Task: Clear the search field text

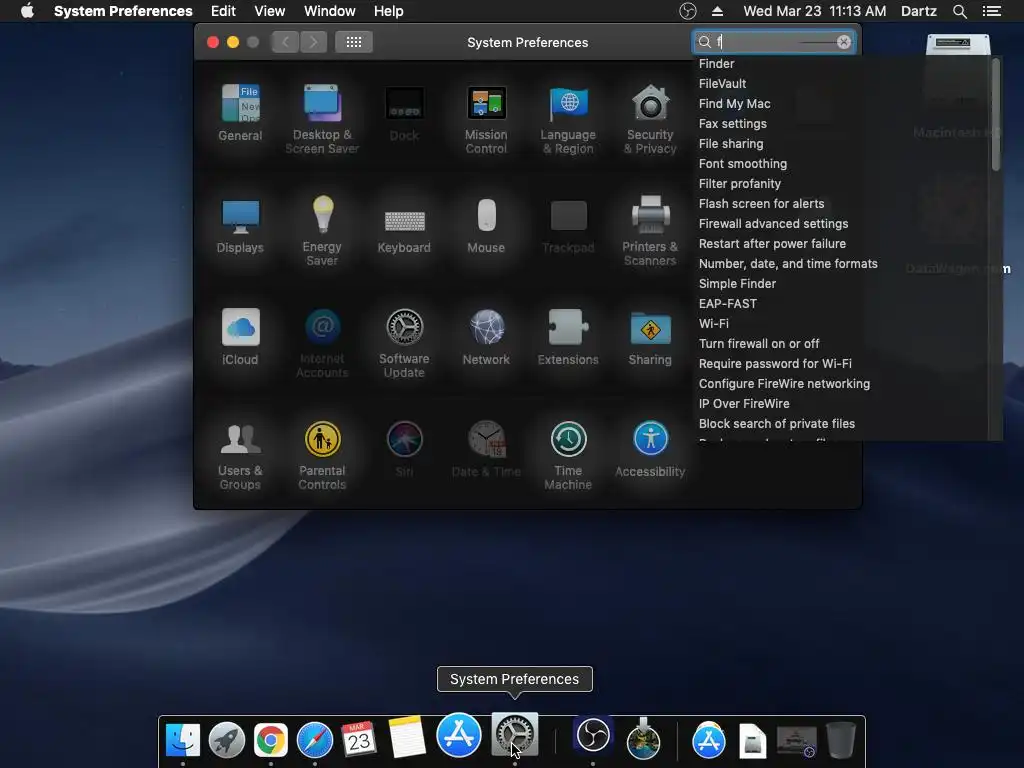Action: 844,42
